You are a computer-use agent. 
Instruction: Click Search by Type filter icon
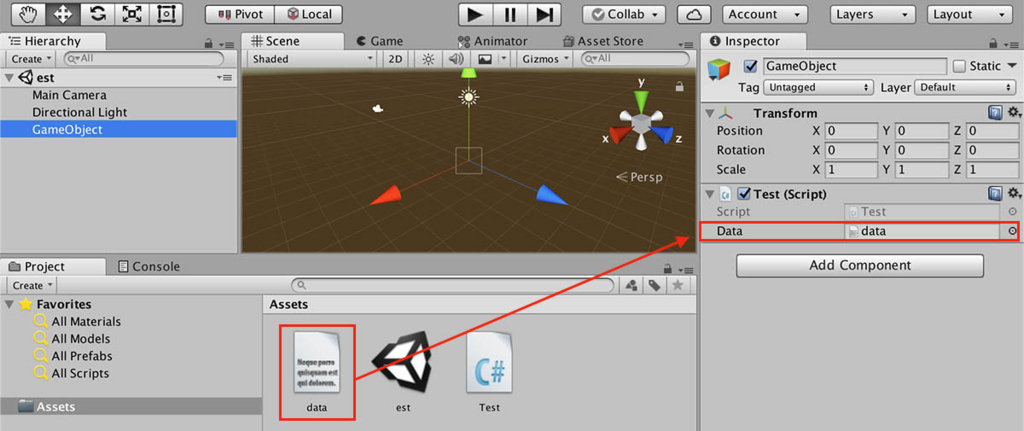click(x=632, y=285)
